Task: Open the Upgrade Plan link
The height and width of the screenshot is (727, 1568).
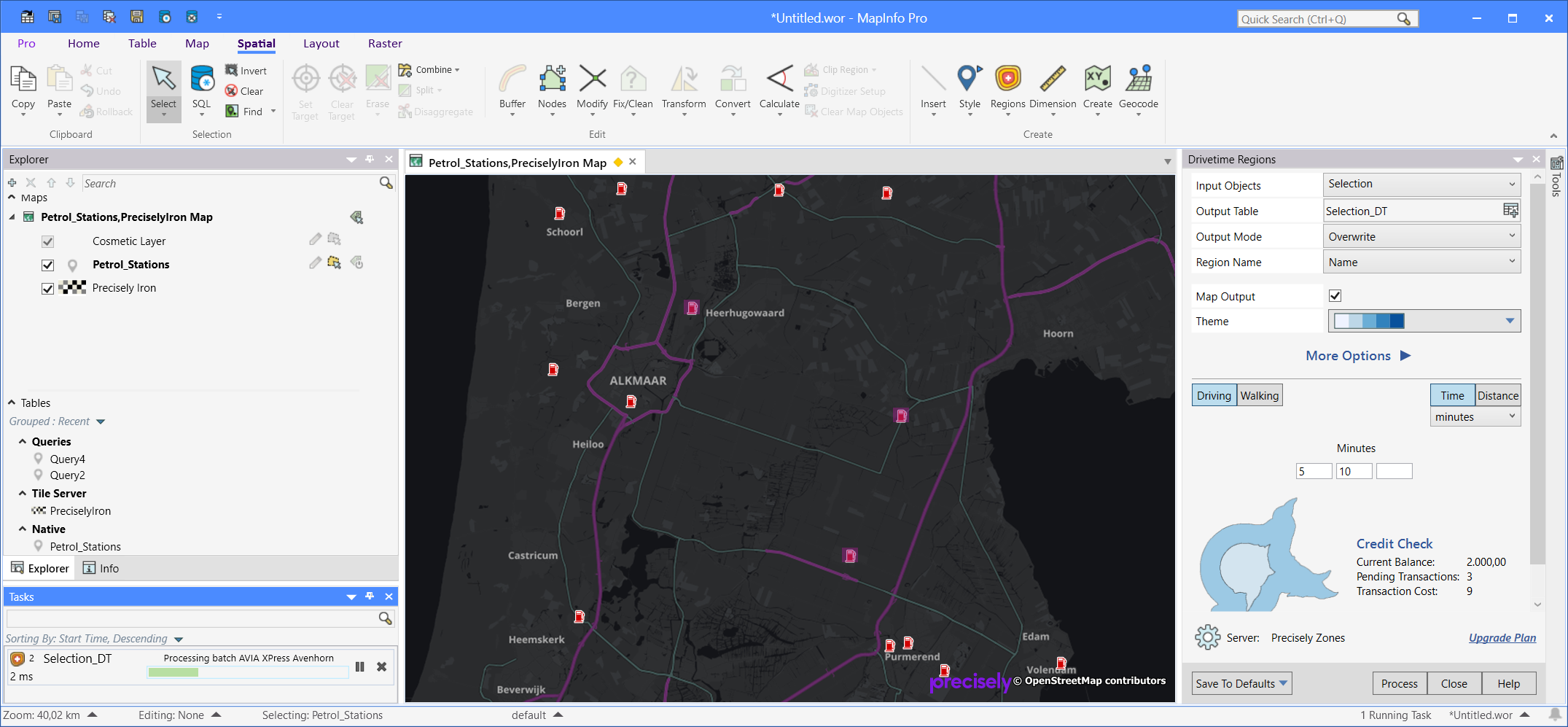Action: click(x=1502, y=638)
